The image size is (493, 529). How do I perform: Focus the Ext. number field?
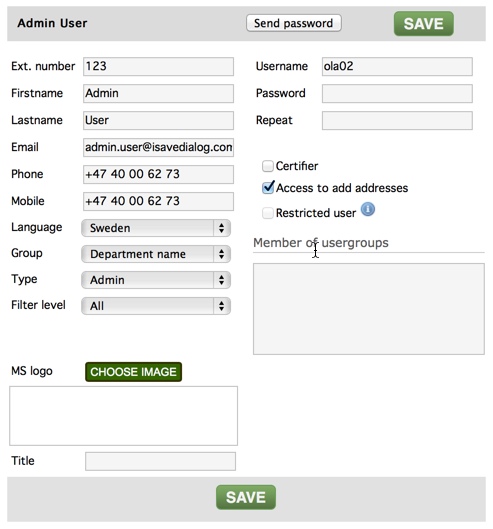pos(158,66)
